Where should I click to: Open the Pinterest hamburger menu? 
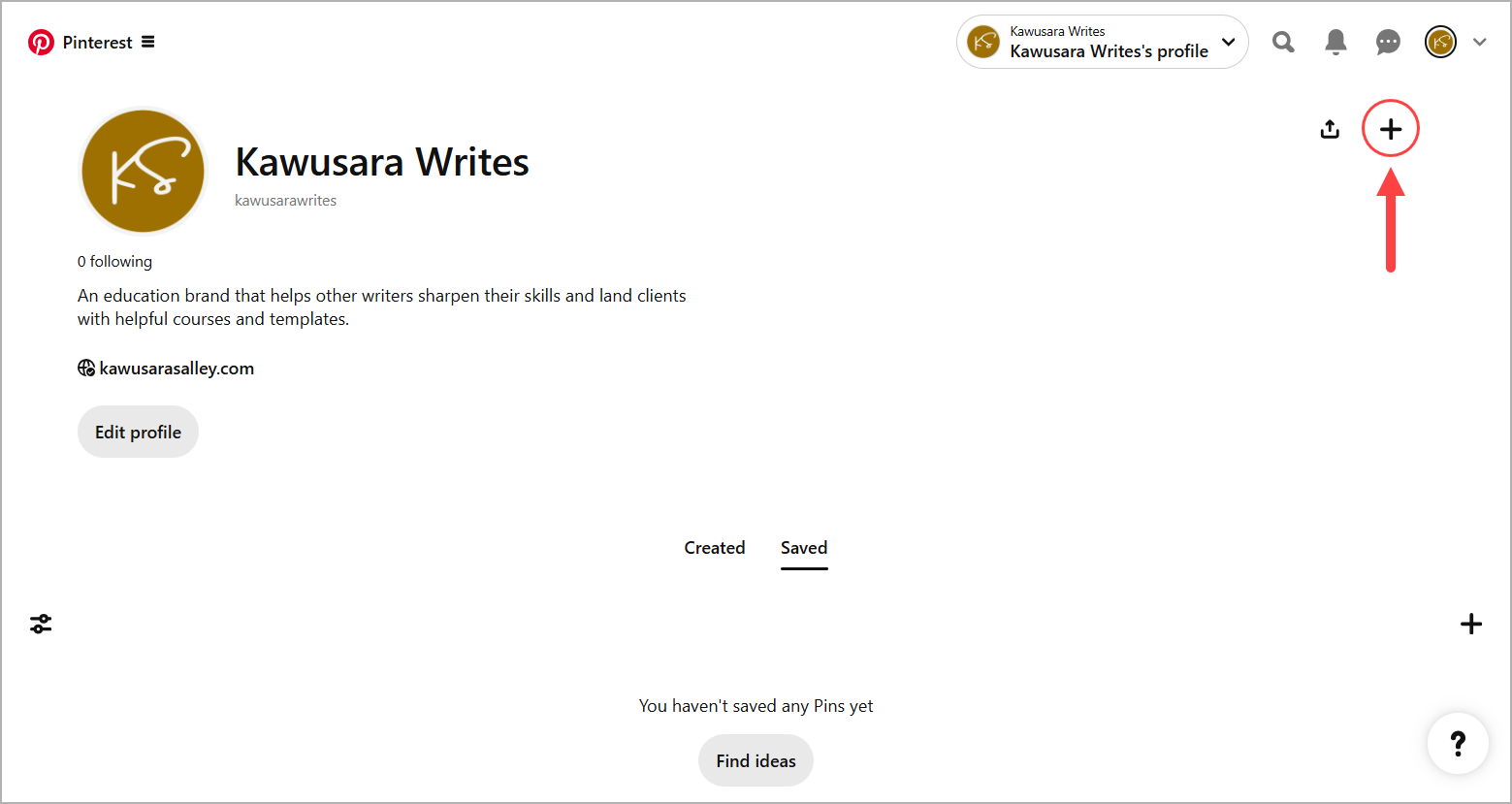[x=147, y=42]
